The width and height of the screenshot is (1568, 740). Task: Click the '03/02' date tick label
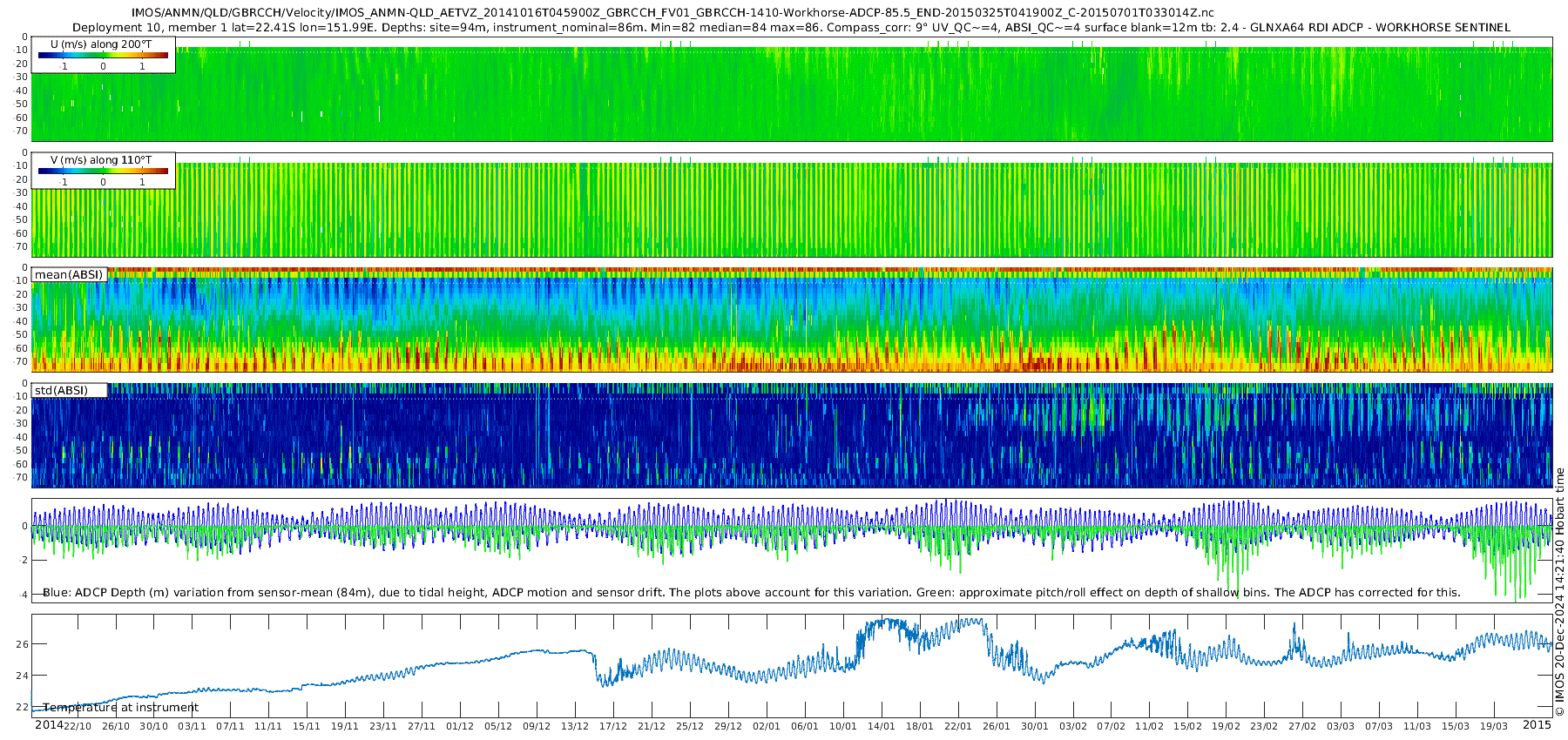coord(1073,726)
